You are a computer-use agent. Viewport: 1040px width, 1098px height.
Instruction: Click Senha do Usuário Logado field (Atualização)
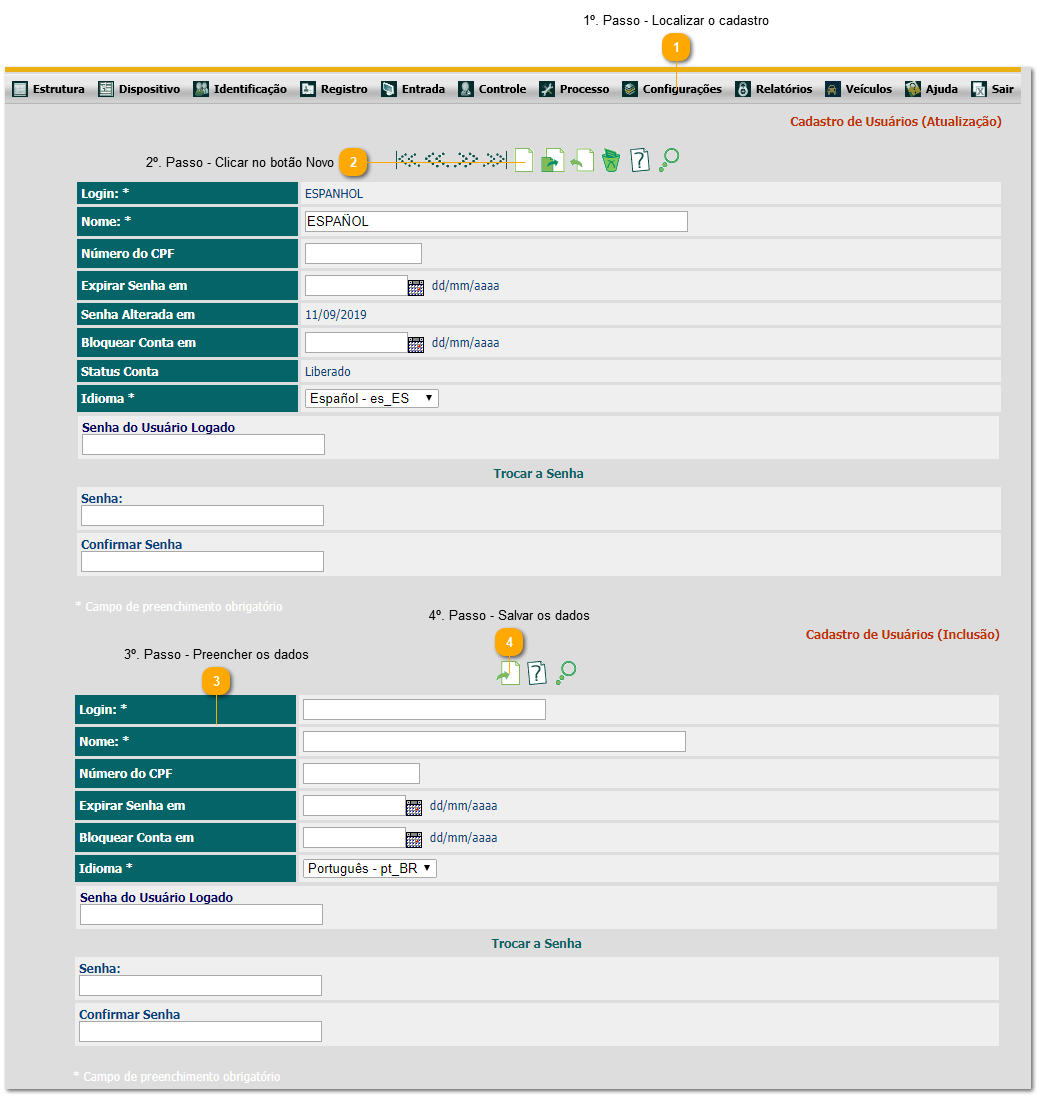[x=203, y=445]
